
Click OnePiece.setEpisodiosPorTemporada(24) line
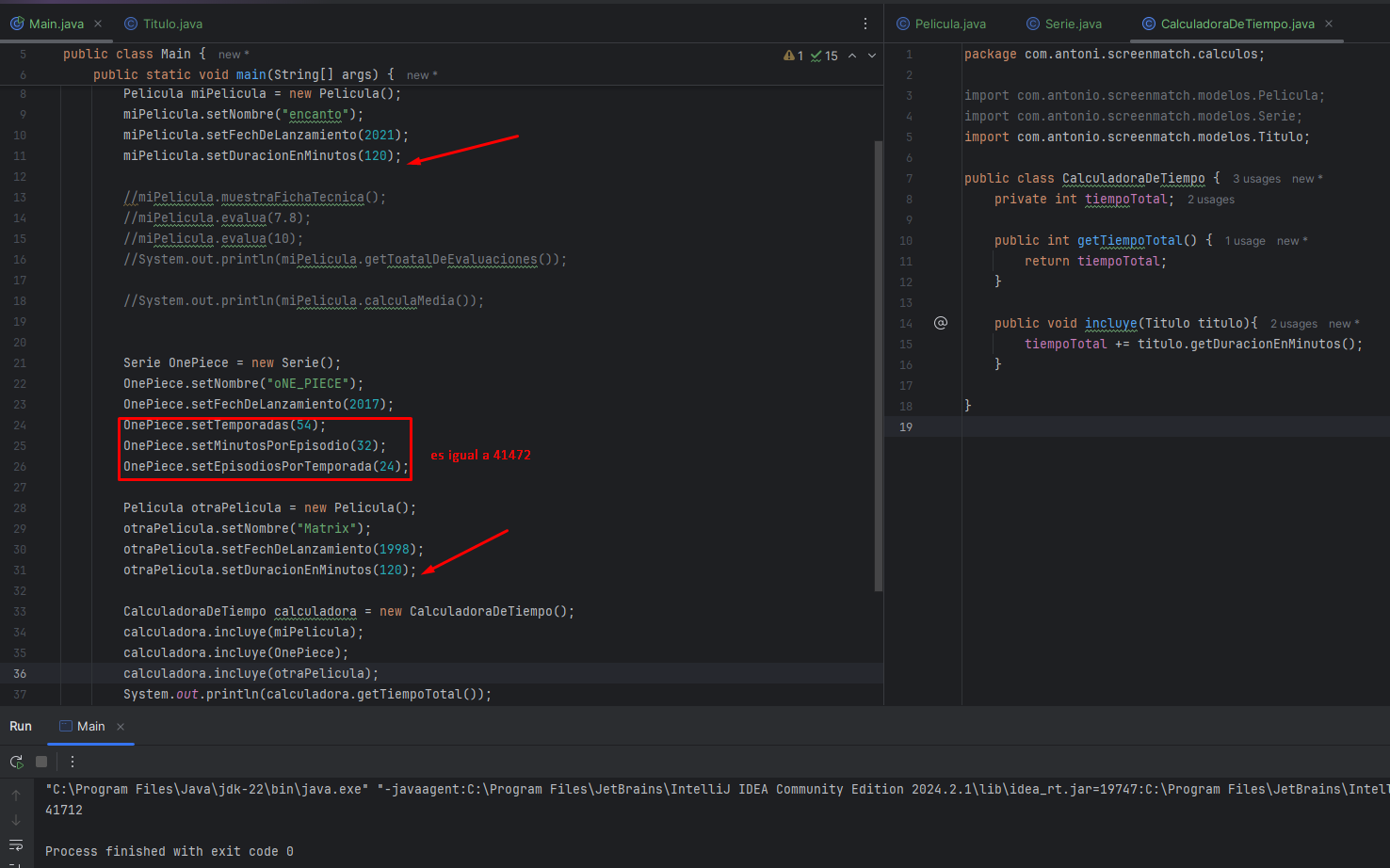(266, 466)
